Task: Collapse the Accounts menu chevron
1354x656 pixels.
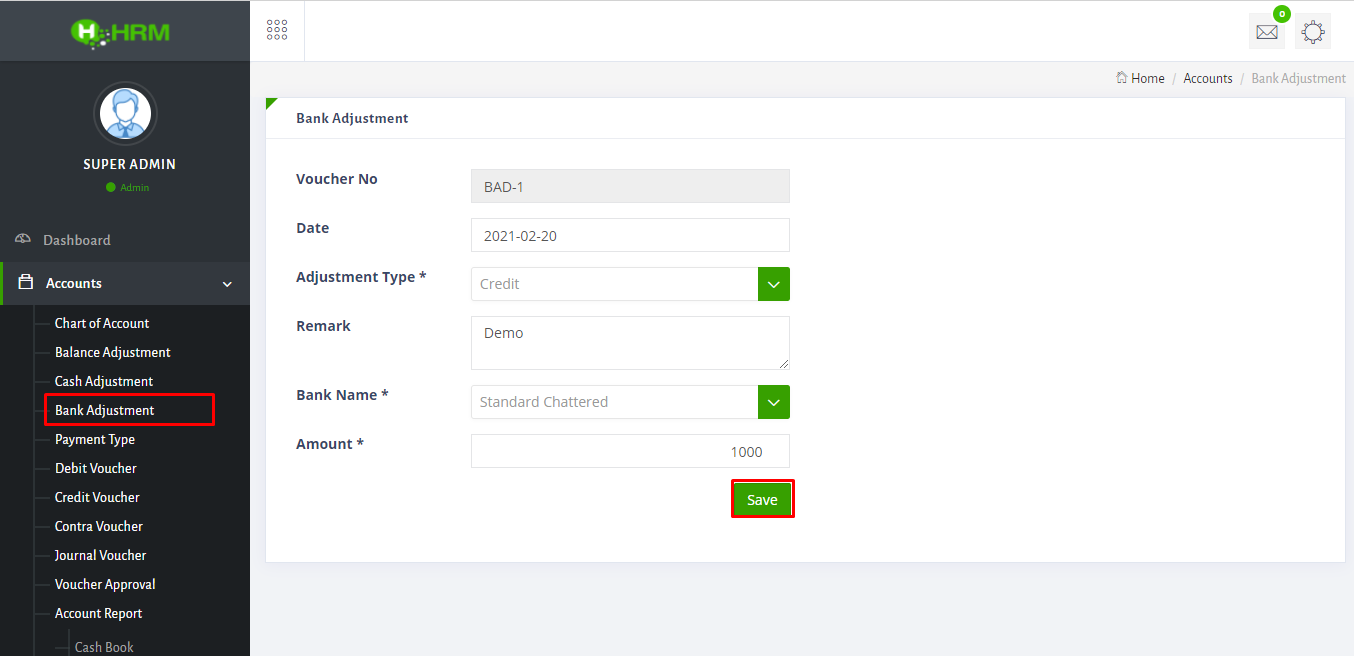Action: [227, 284]
